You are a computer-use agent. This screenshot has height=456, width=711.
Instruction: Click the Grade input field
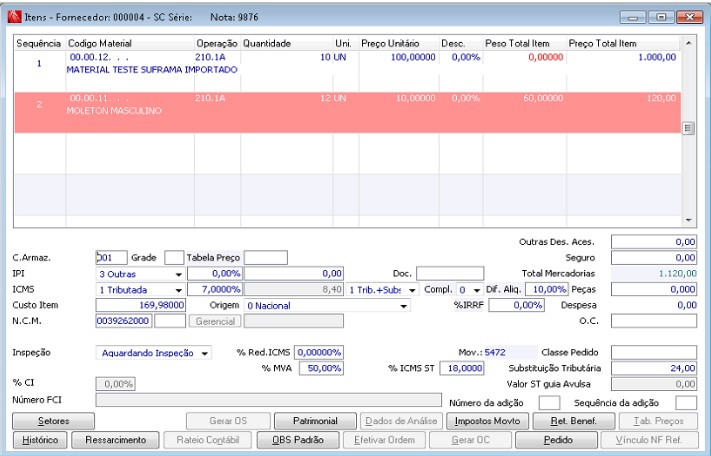[174, 257]
